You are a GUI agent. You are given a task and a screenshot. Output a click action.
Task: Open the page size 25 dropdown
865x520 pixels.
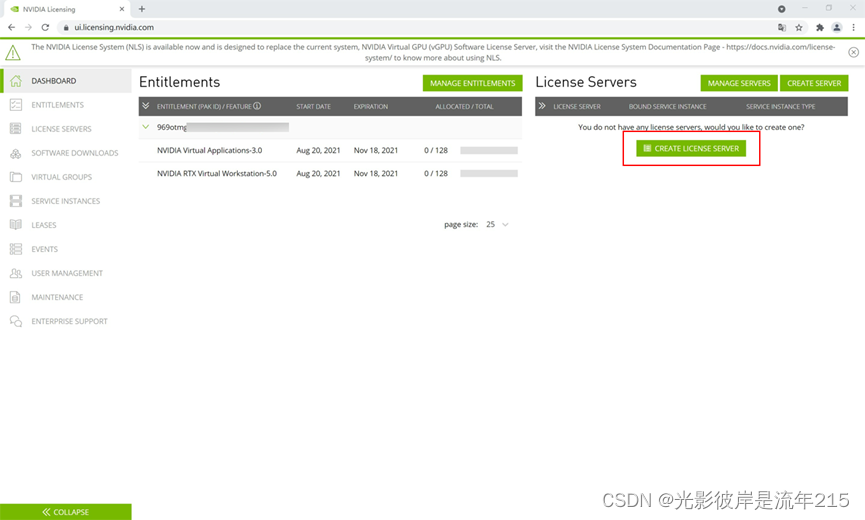pos(497,224)
